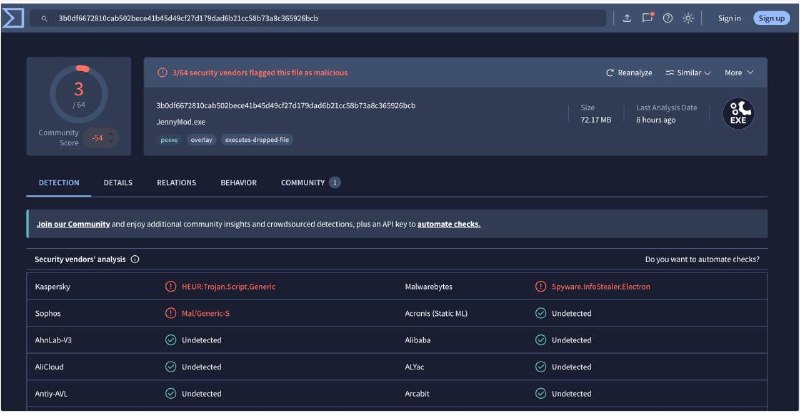Click the Sophos vendor name
Viewport: 800px width, 412px height.
47,313
